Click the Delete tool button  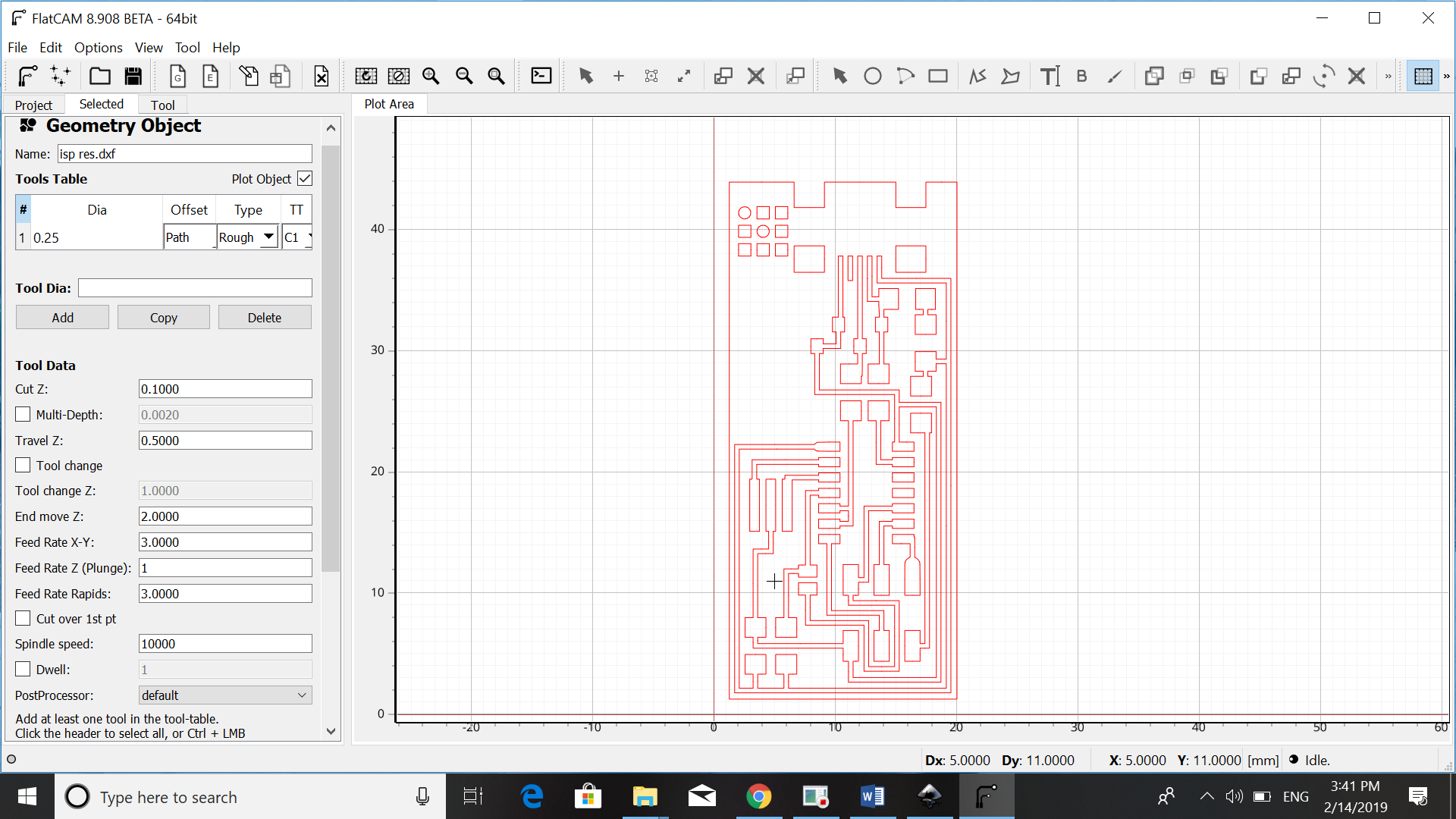(264, 318)
